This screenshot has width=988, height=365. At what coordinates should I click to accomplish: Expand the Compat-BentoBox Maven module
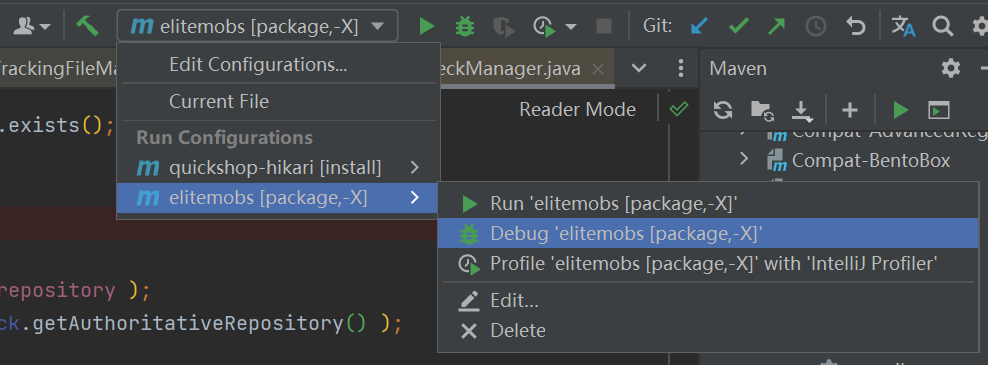[x=744, y=158]
